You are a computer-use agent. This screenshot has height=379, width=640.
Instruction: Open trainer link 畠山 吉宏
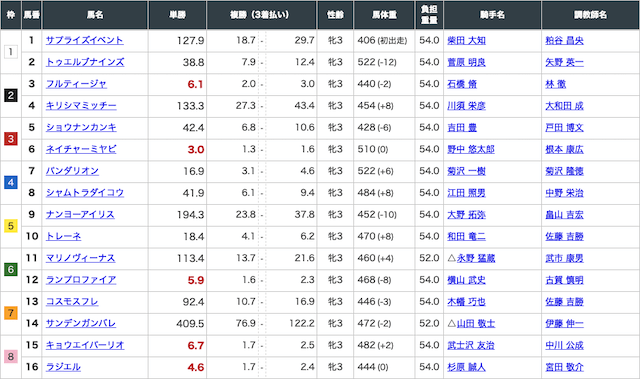point(564,215)
